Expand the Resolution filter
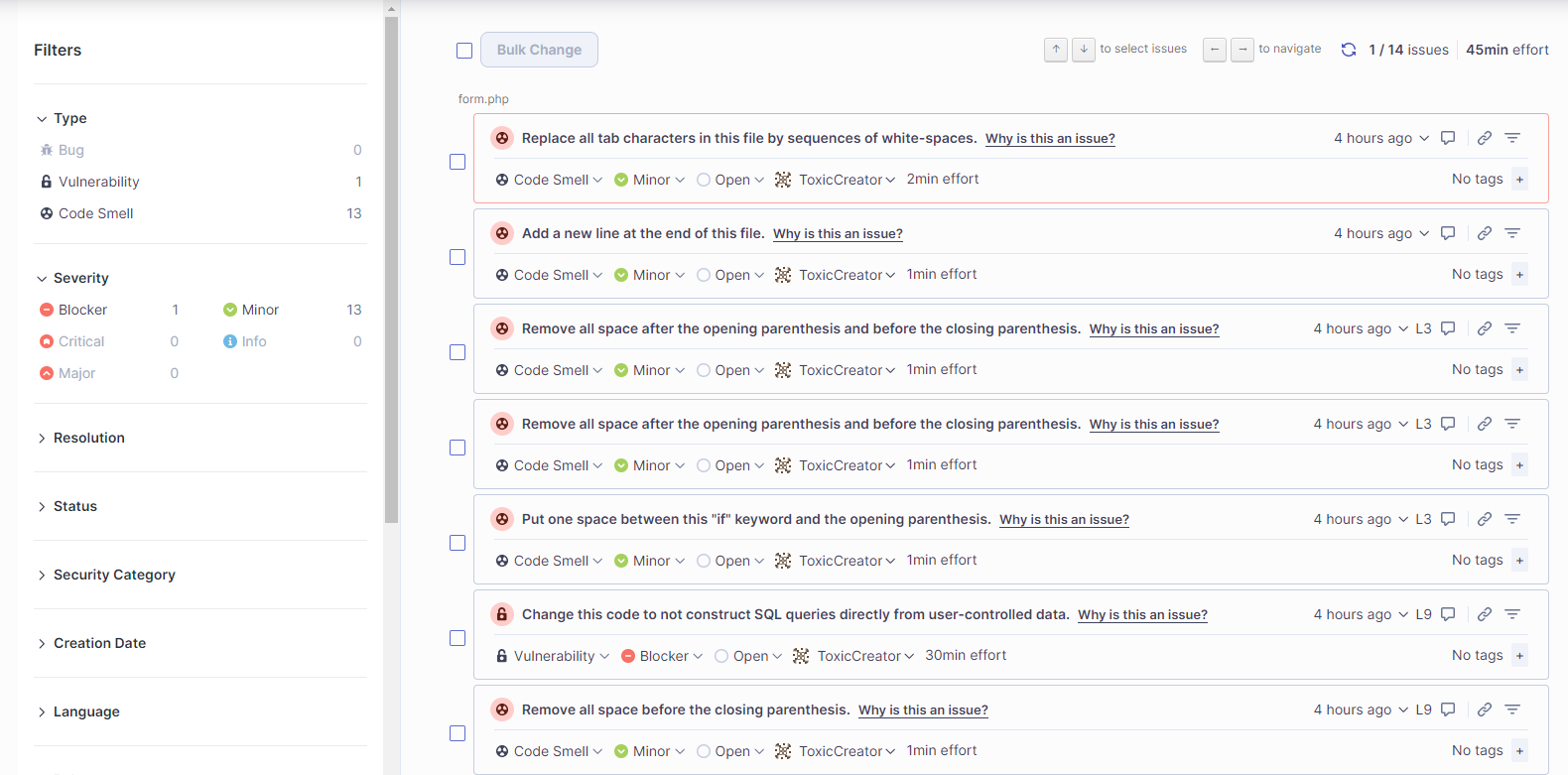 point(80,438)
